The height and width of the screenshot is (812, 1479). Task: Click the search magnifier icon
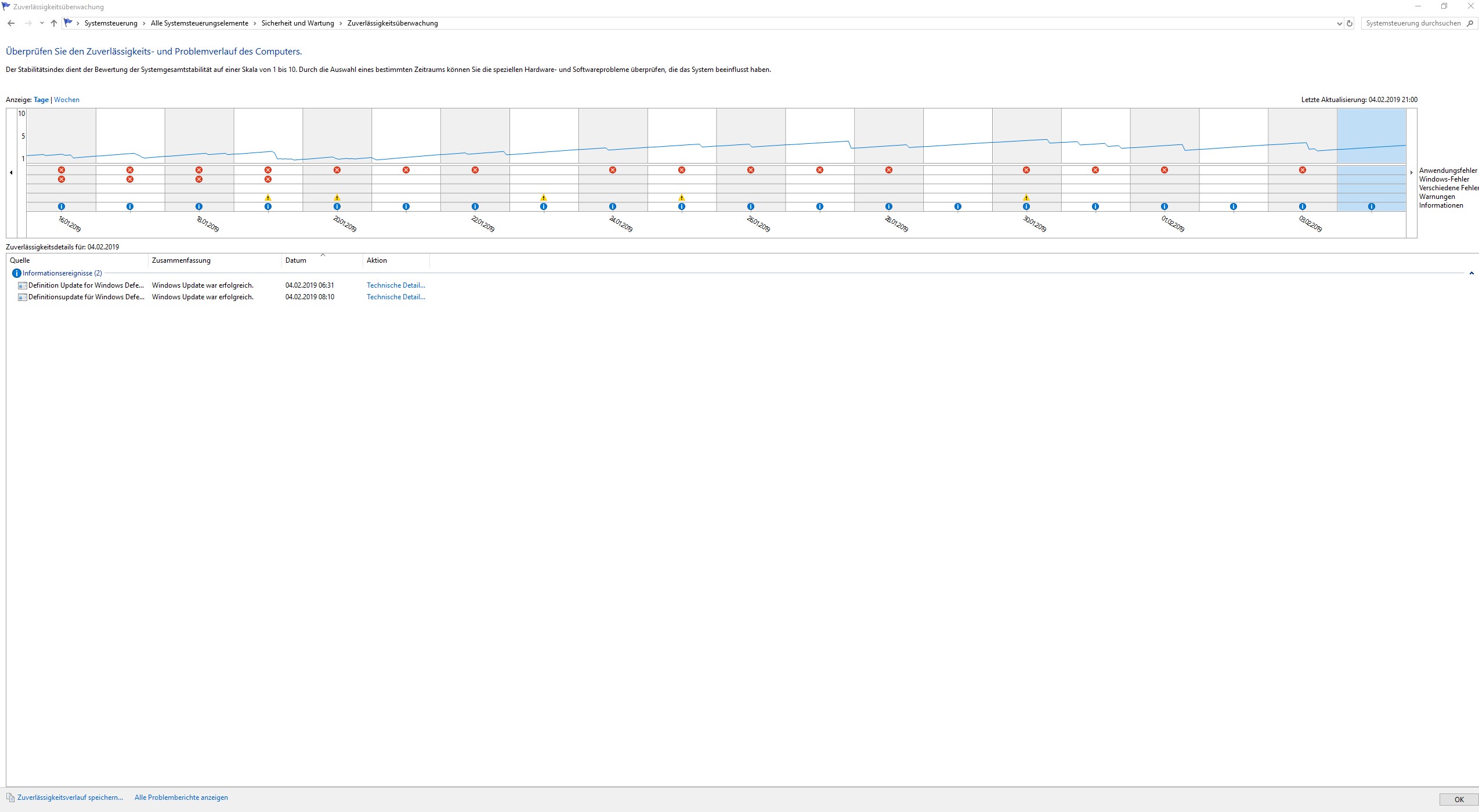tap(1470, 24)
